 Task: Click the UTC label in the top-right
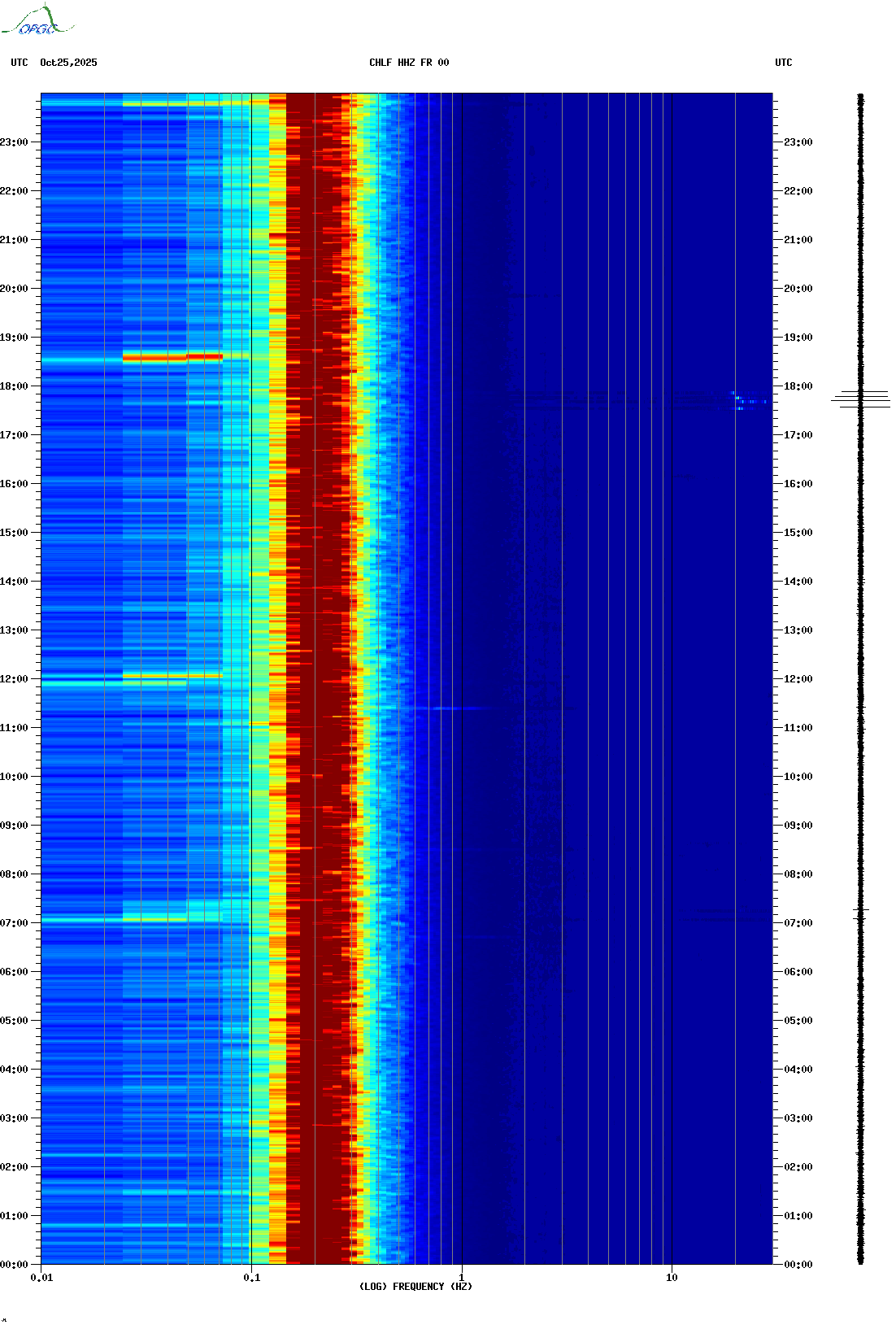coord(783,63)
